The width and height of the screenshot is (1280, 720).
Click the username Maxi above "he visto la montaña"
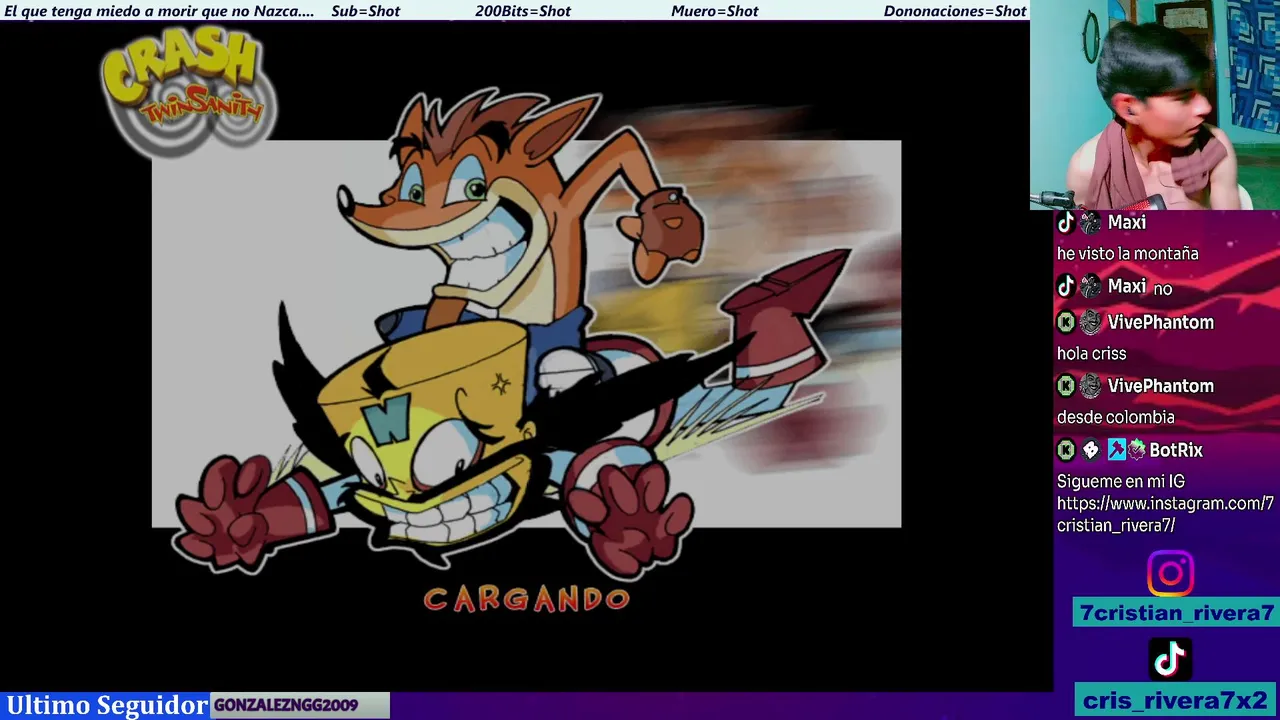[x=1127, y=223]
